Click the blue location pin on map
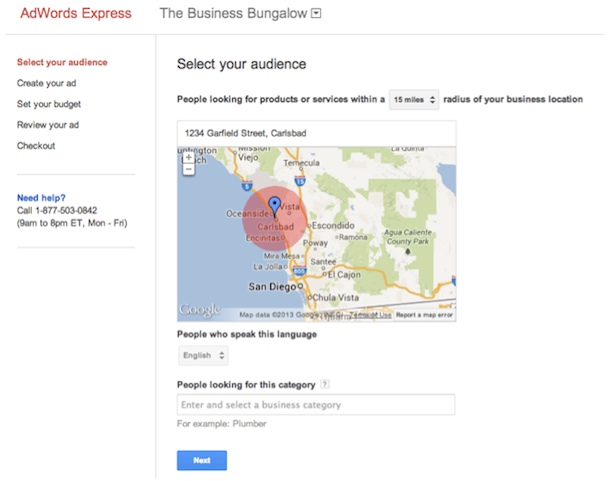The height and width of the screenshot is (481, 611). tap(275, 207)
